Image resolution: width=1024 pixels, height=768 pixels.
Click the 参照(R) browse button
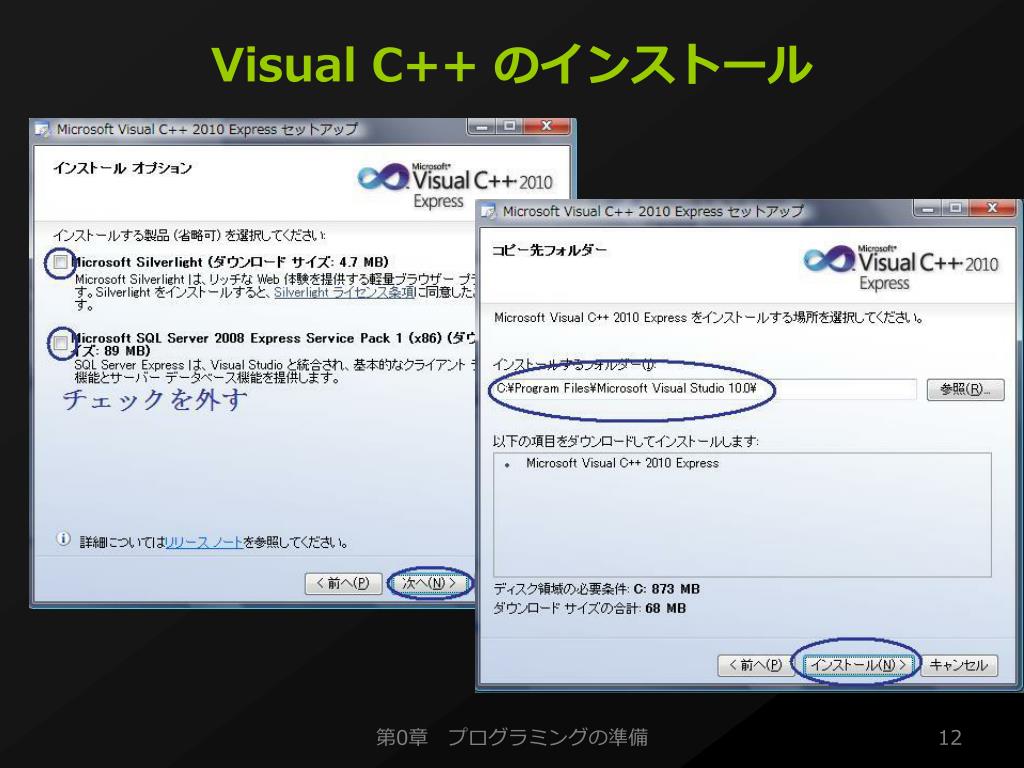click(965, 390)
